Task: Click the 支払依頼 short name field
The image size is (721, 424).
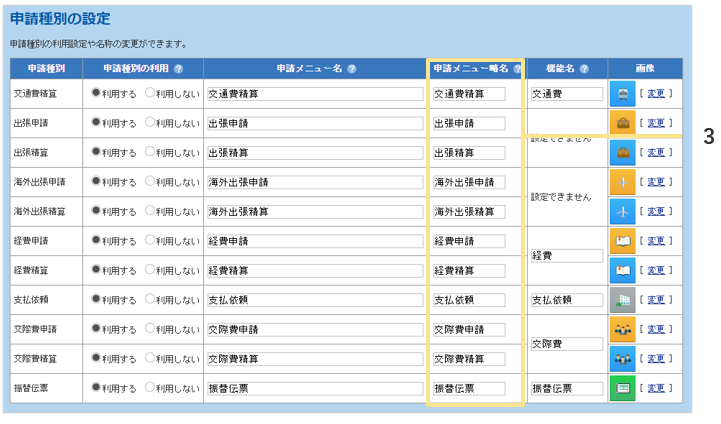Action: tap(468, 300)
